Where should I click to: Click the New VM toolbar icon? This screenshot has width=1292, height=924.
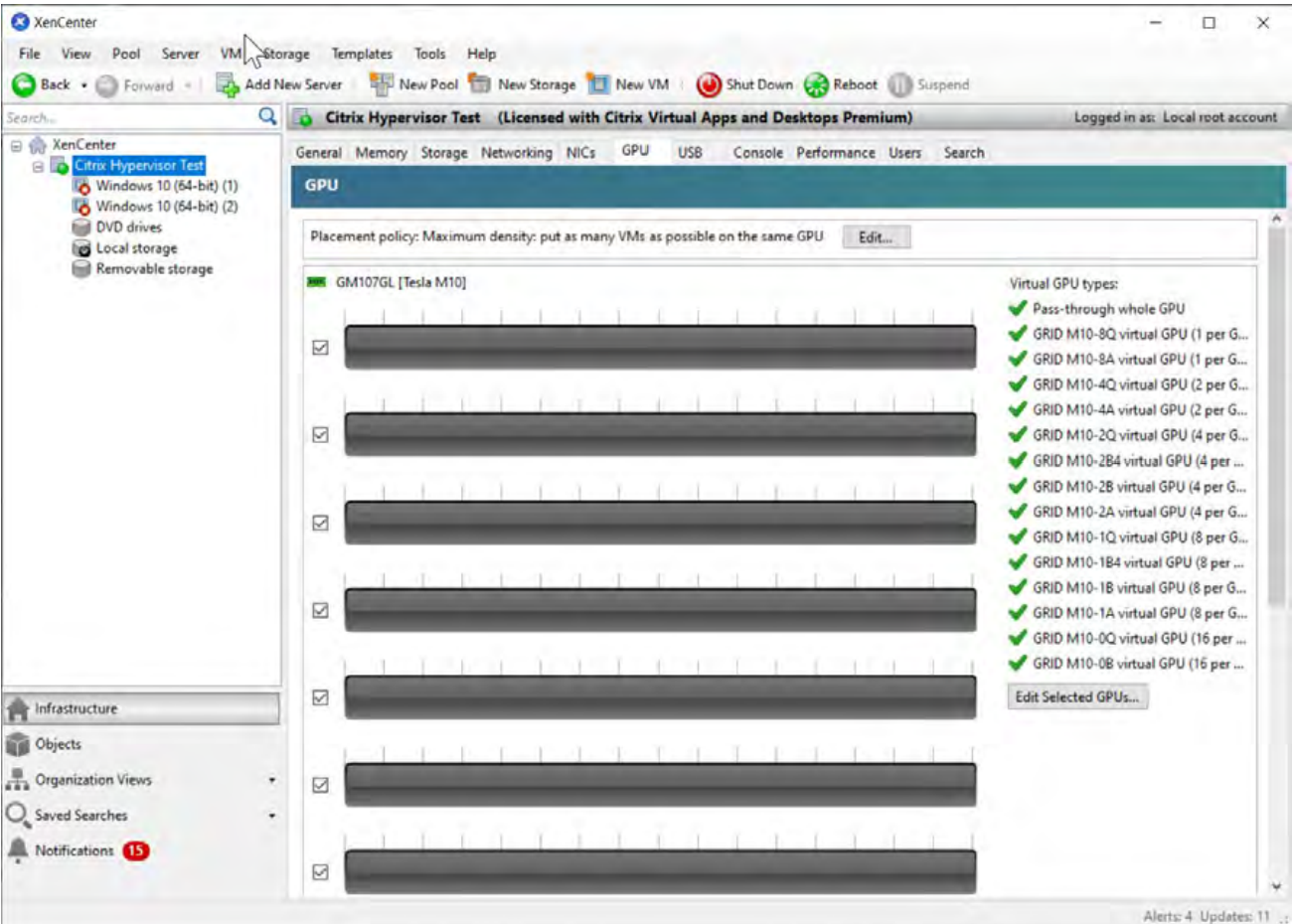coord(597,84)
